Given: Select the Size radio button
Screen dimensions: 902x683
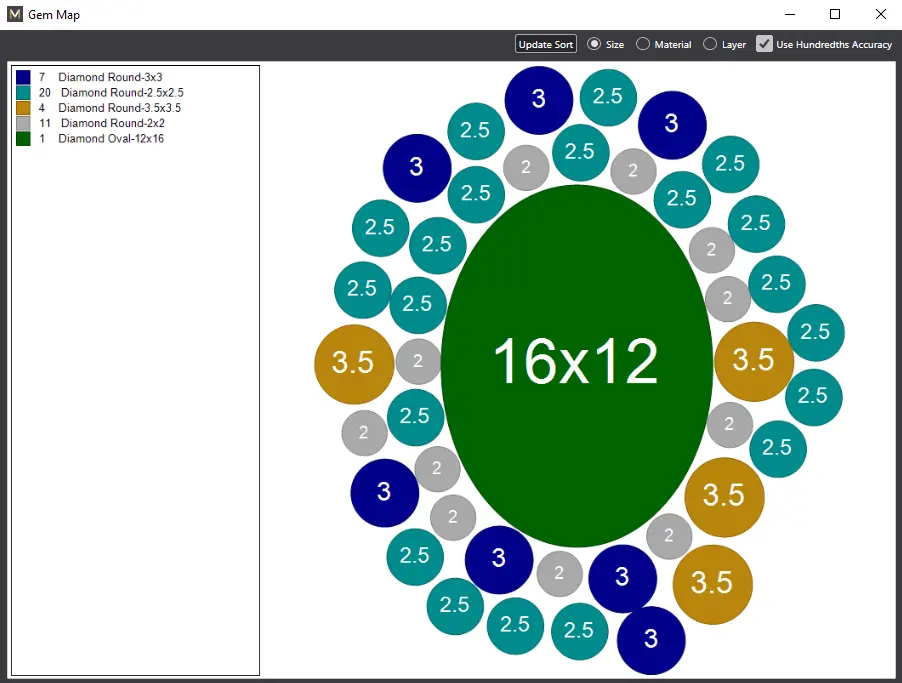Looking at the screenshot, I should (x=595, y=44).
